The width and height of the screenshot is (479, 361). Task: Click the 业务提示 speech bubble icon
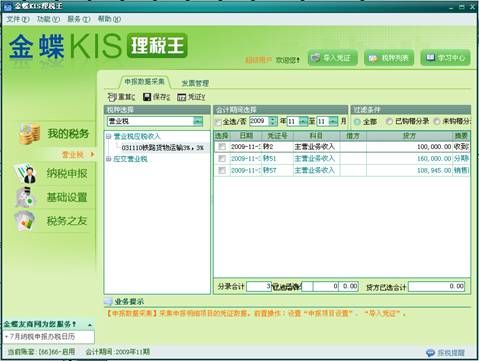coord(108,302)
